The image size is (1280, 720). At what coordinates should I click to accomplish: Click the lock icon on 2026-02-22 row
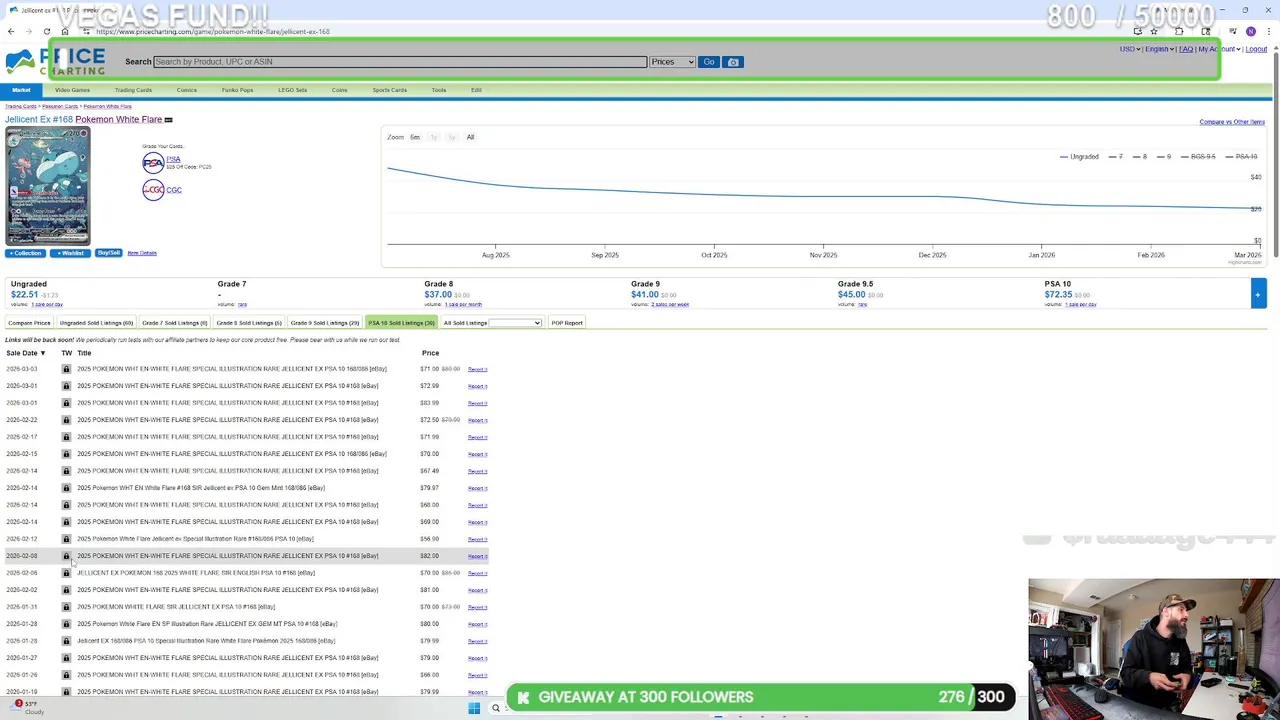pyautogui.click(x=66, y=420)
